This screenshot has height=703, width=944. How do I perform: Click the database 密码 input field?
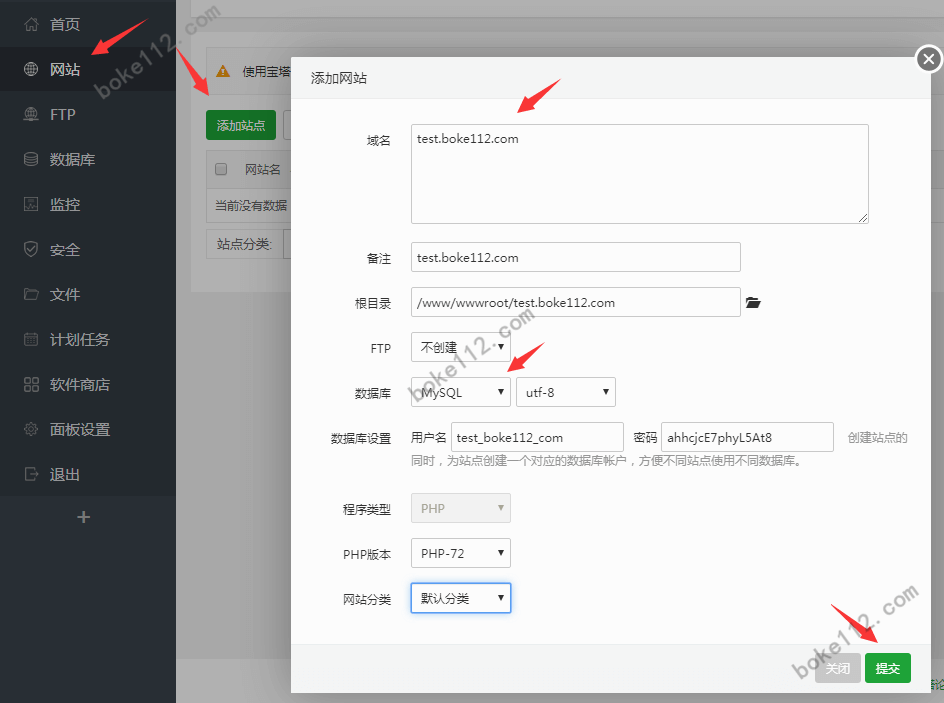747,437
